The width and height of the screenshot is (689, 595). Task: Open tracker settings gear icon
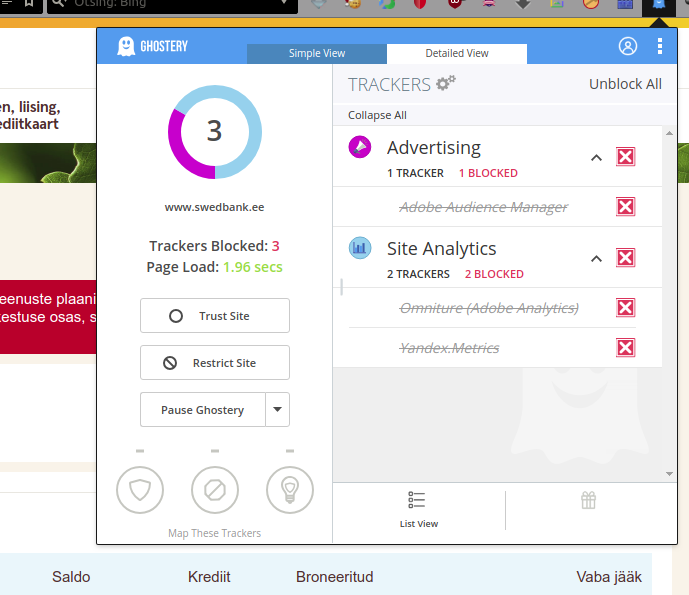coord(446,83)
